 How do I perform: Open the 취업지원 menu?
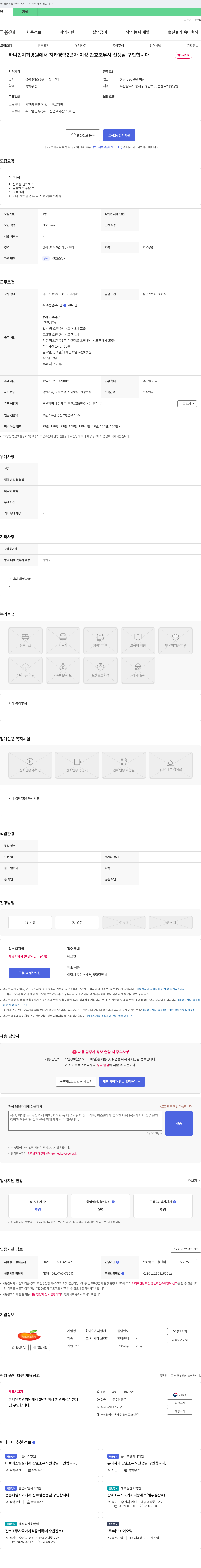pyautogui.click(x=67, y=32)
